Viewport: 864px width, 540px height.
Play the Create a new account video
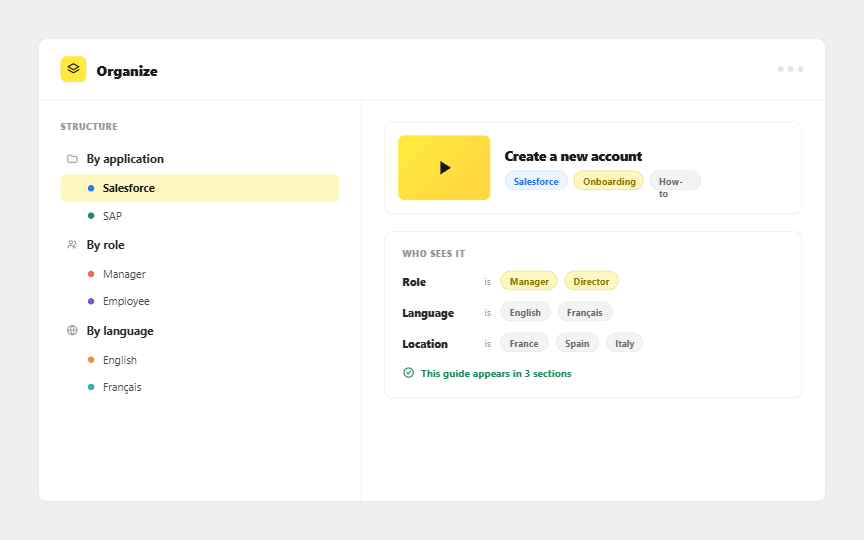point(444,168)
